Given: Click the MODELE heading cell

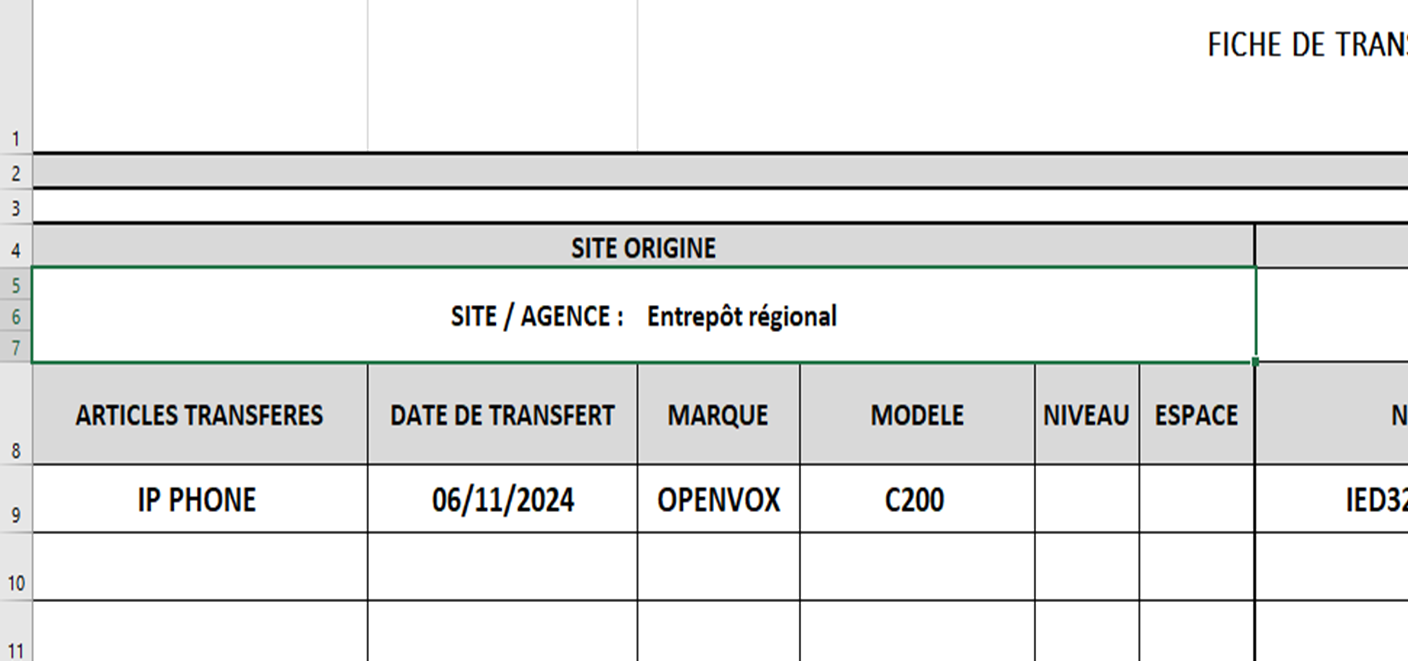Looking at the screenshot, I should [917, 415].
